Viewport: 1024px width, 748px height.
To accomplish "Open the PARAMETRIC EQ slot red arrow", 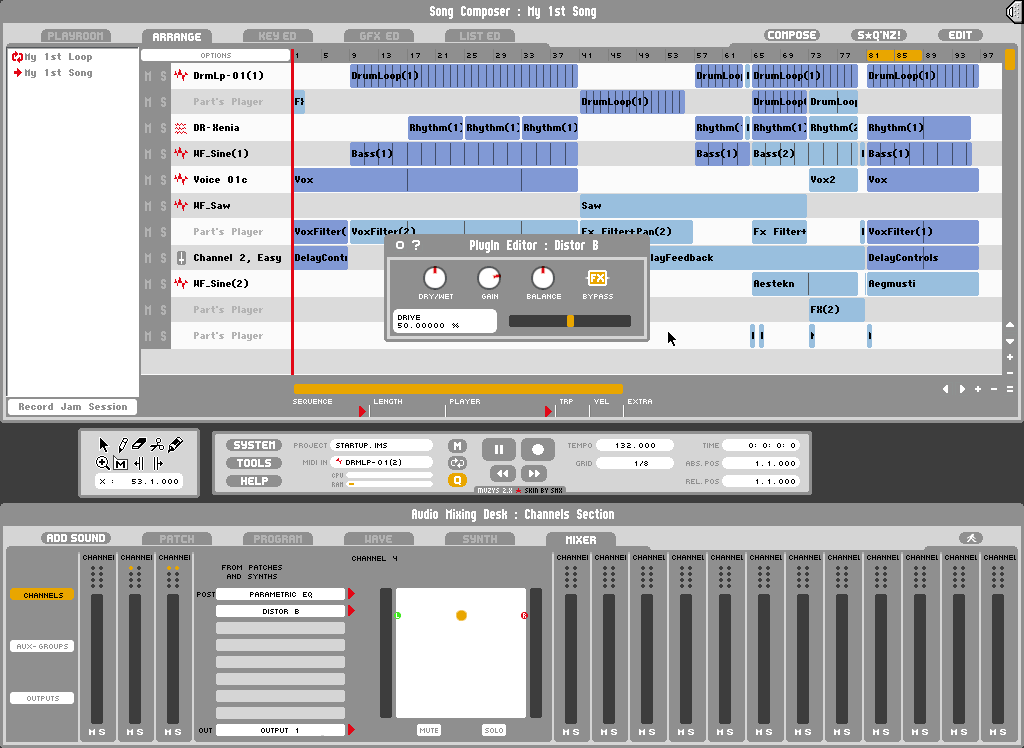I will point(351,594).
